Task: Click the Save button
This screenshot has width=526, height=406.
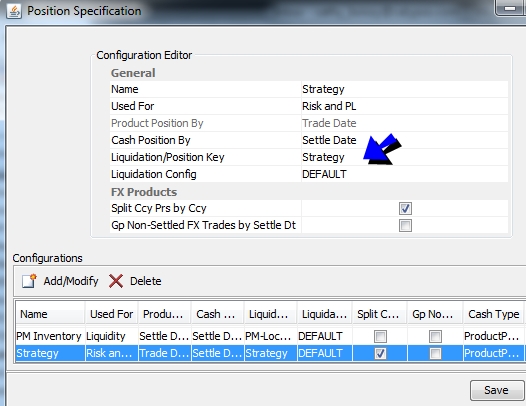Action: [497, 390]
